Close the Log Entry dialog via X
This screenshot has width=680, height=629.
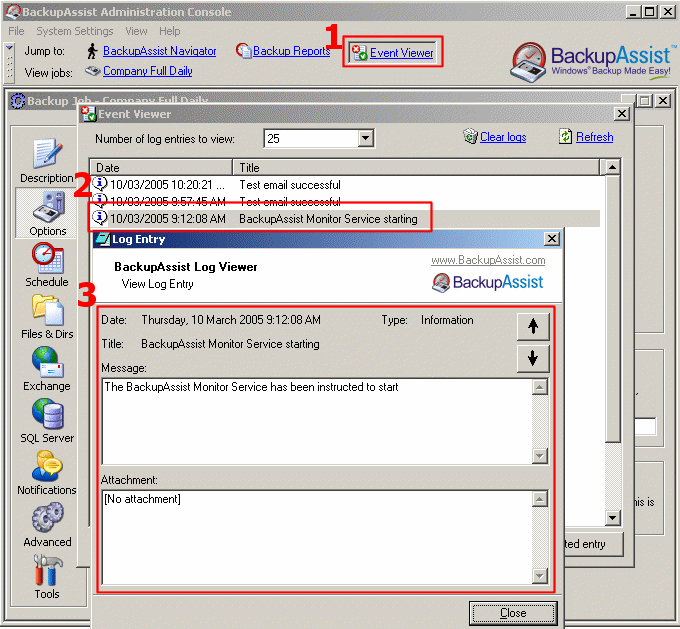[x=552, y=239]
